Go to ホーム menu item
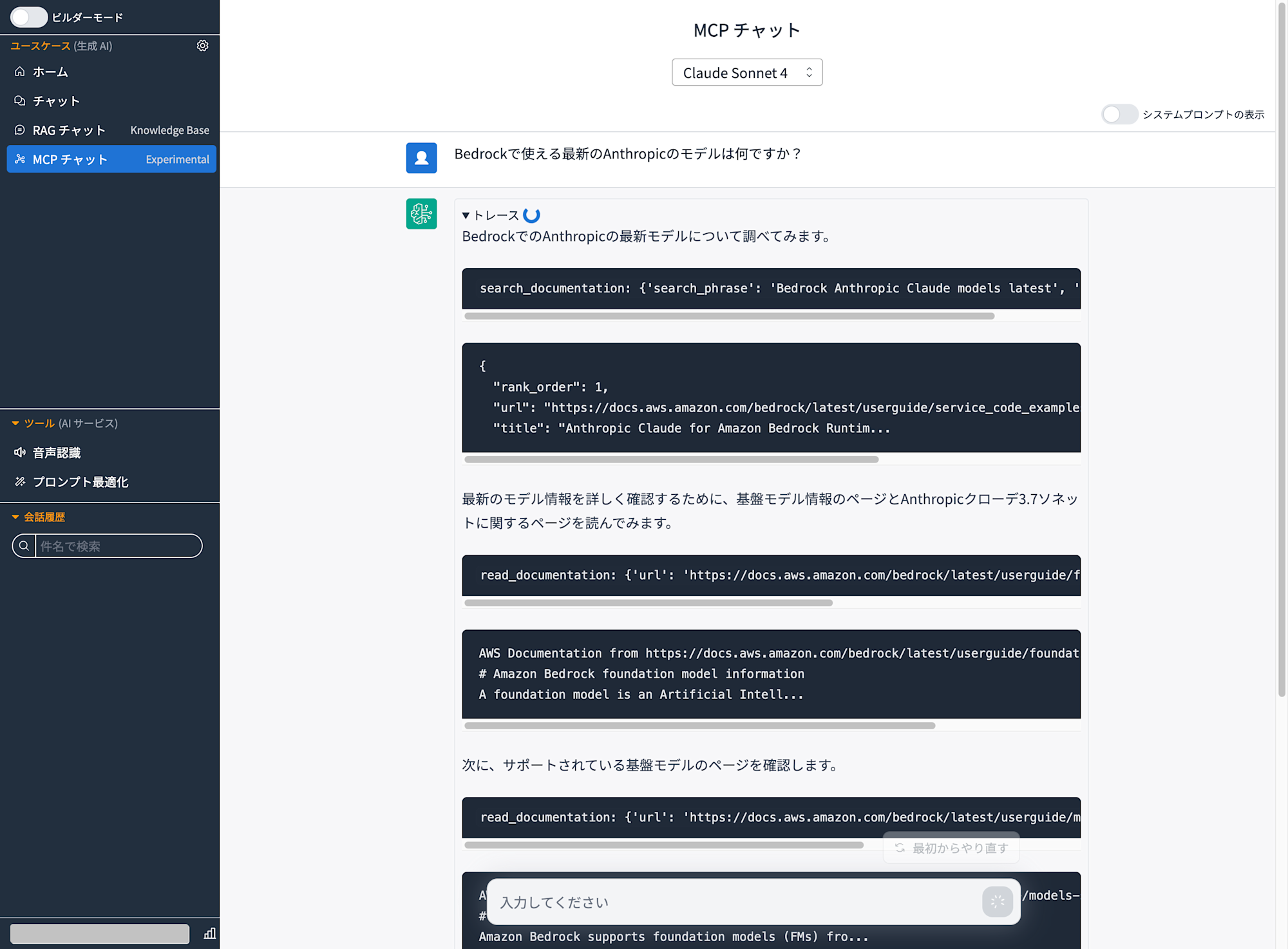 tap(111, 72)
